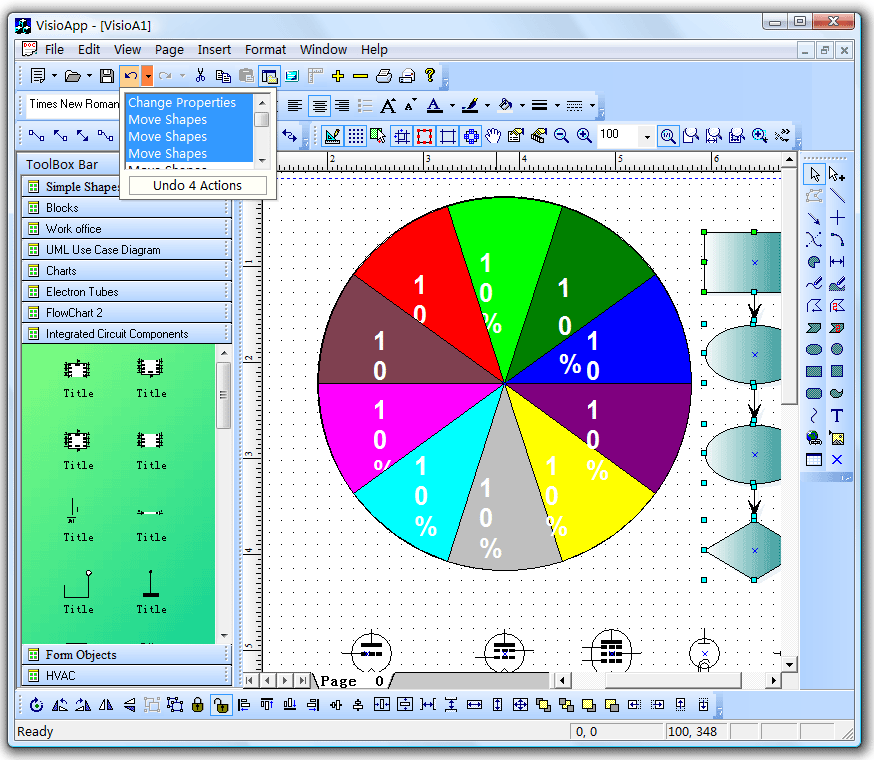874x760 pixels.
Task: Open the font color dropdown arrow
Action: pos(452,105)
